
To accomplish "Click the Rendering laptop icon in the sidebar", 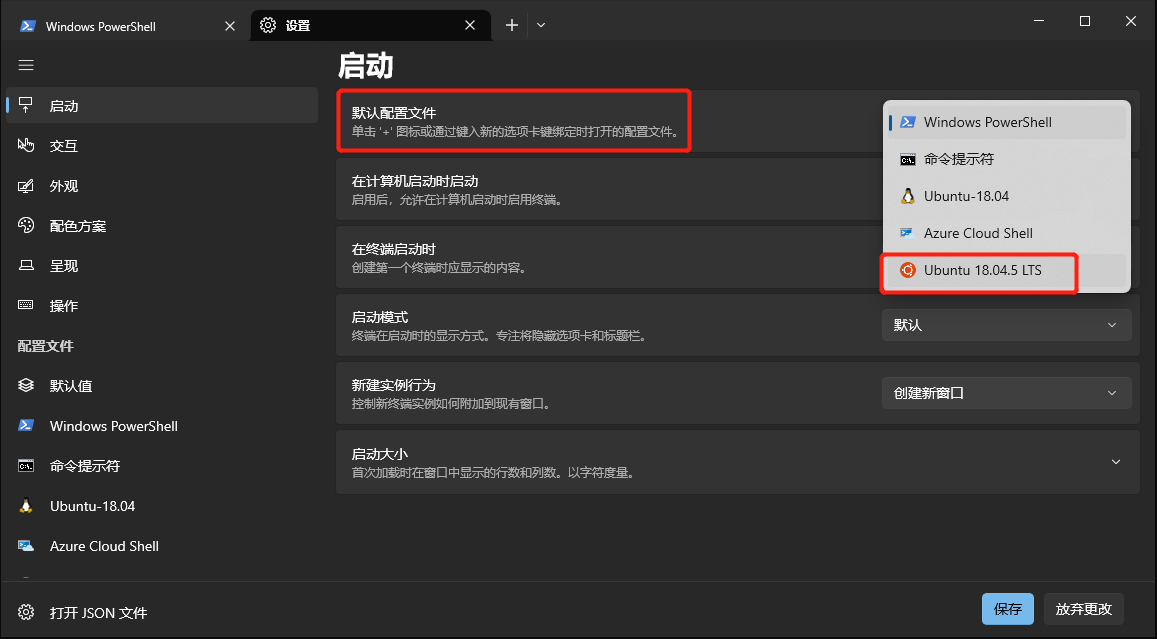I will pos(26,266).
